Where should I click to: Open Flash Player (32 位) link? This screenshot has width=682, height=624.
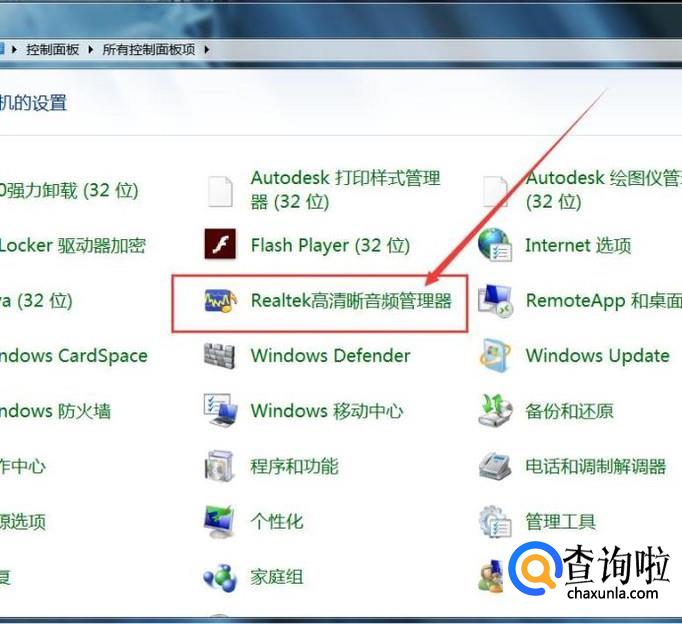(x=331, y=246)
